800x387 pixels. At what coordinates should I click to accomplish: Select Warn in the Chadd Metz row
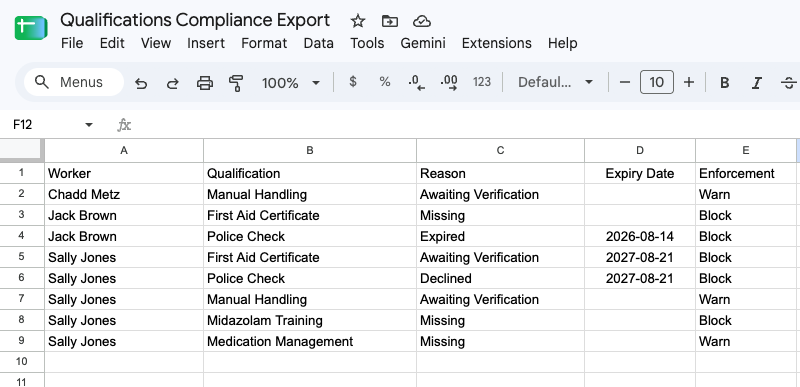click(x=746, y=194)
